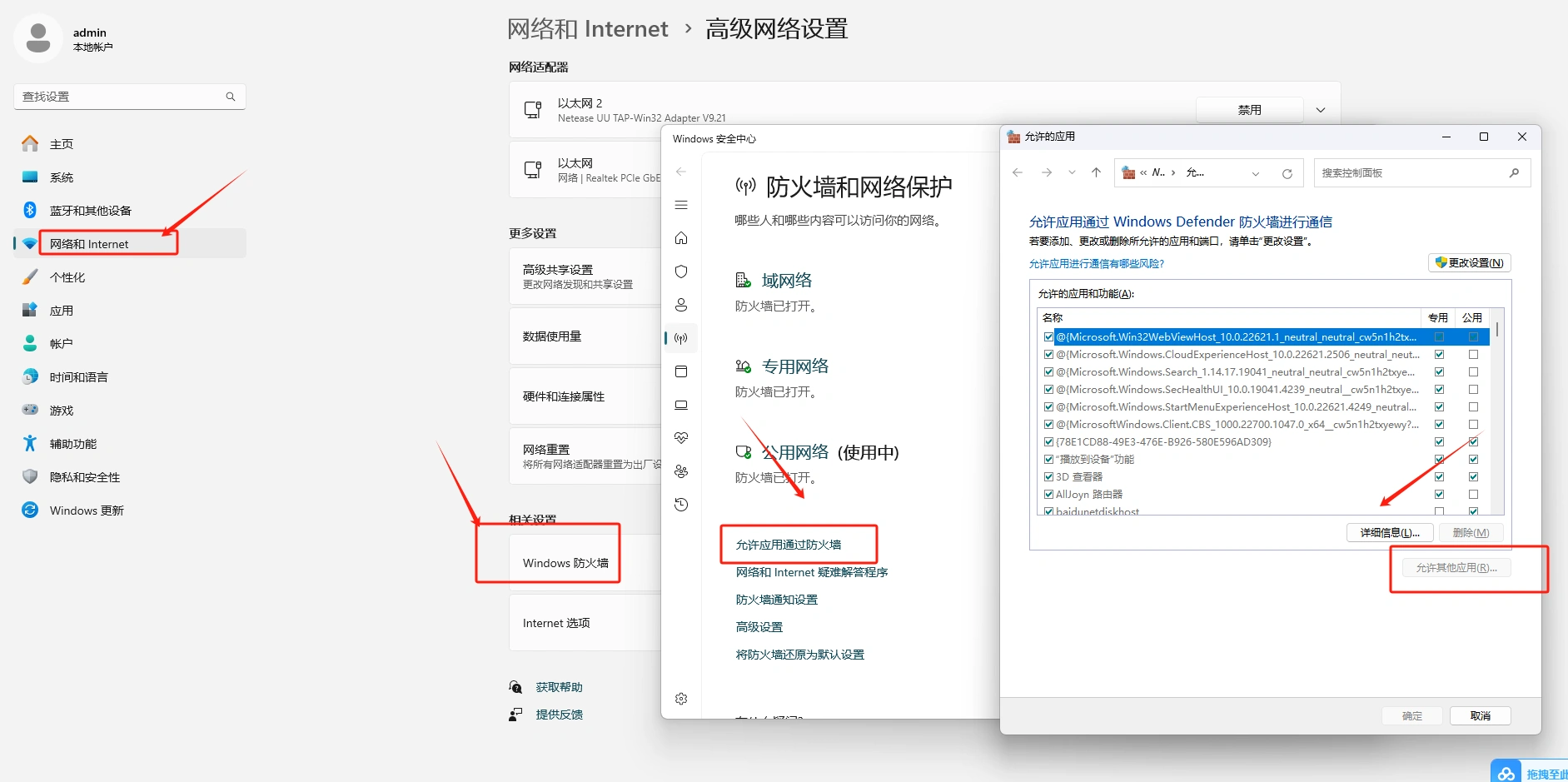The image size is (1568, 782).
Task: Open Windows 更新 from Settings sidebar
Action: pos(86,510)
